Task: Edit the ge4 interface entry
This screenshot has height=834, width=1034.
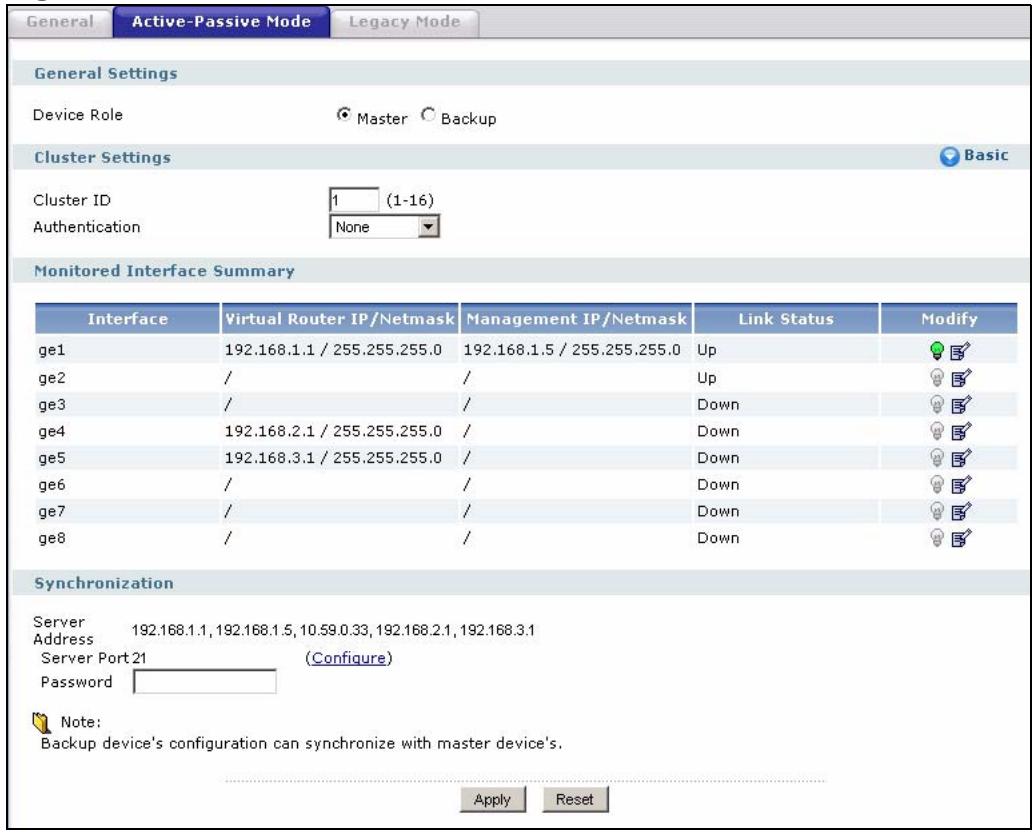Action: point(961,431)
